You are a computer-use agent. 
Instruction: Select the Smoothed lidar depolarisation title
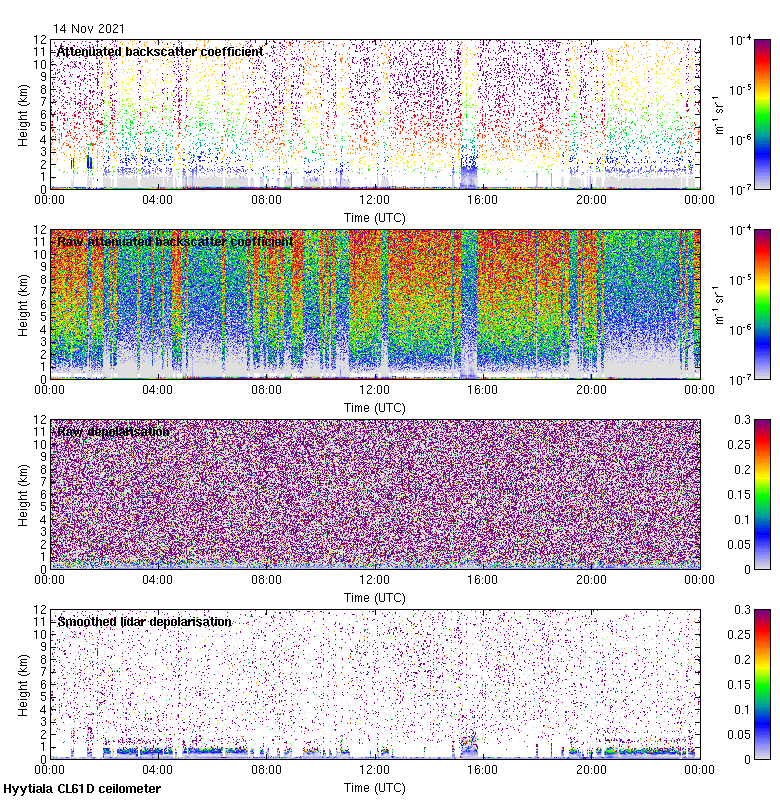click(x=144, y=621)
